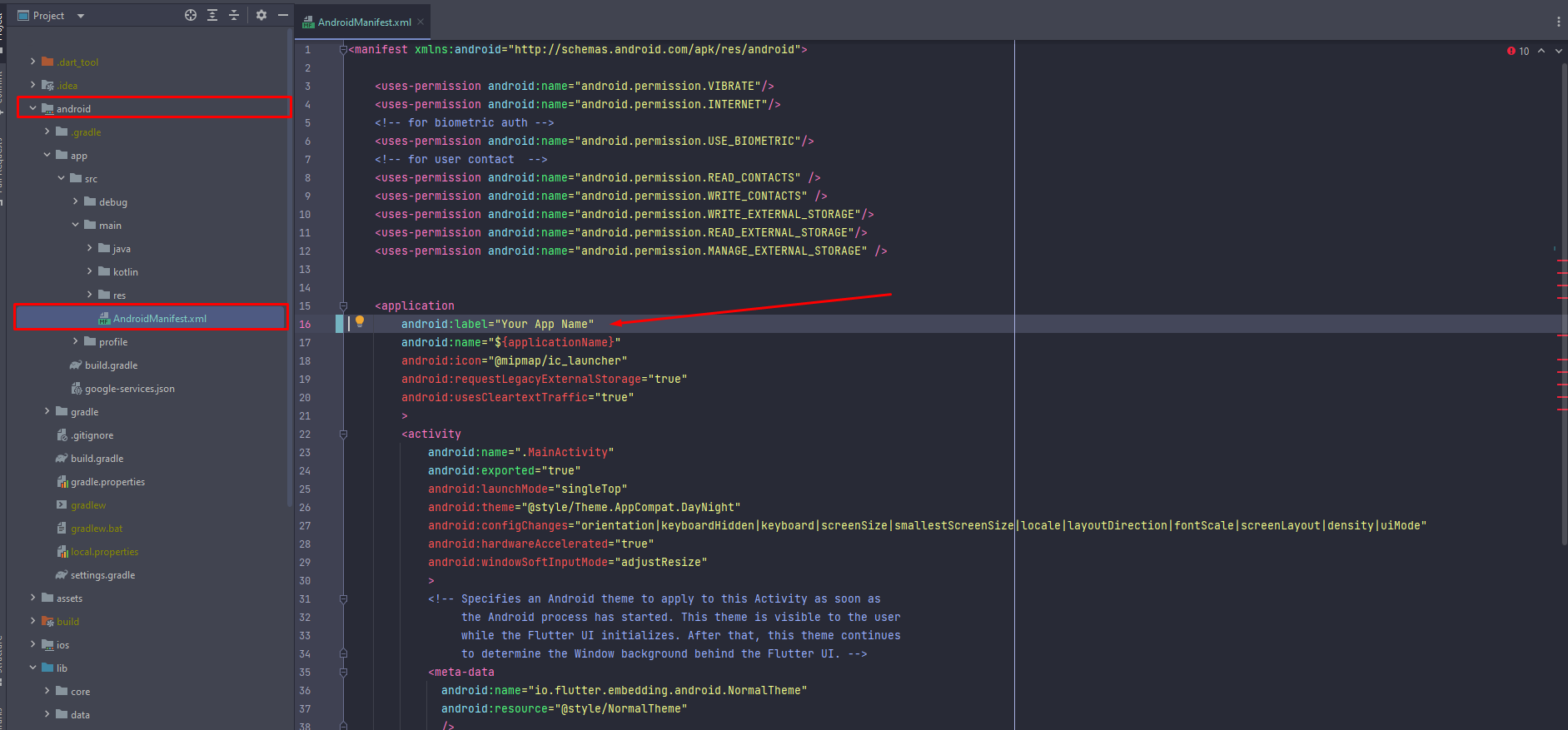Image resolution: width=1568 pixels, height=730 pixels.
Task: Jump to next highlighted error arrow
Action: click(1559, 51)
